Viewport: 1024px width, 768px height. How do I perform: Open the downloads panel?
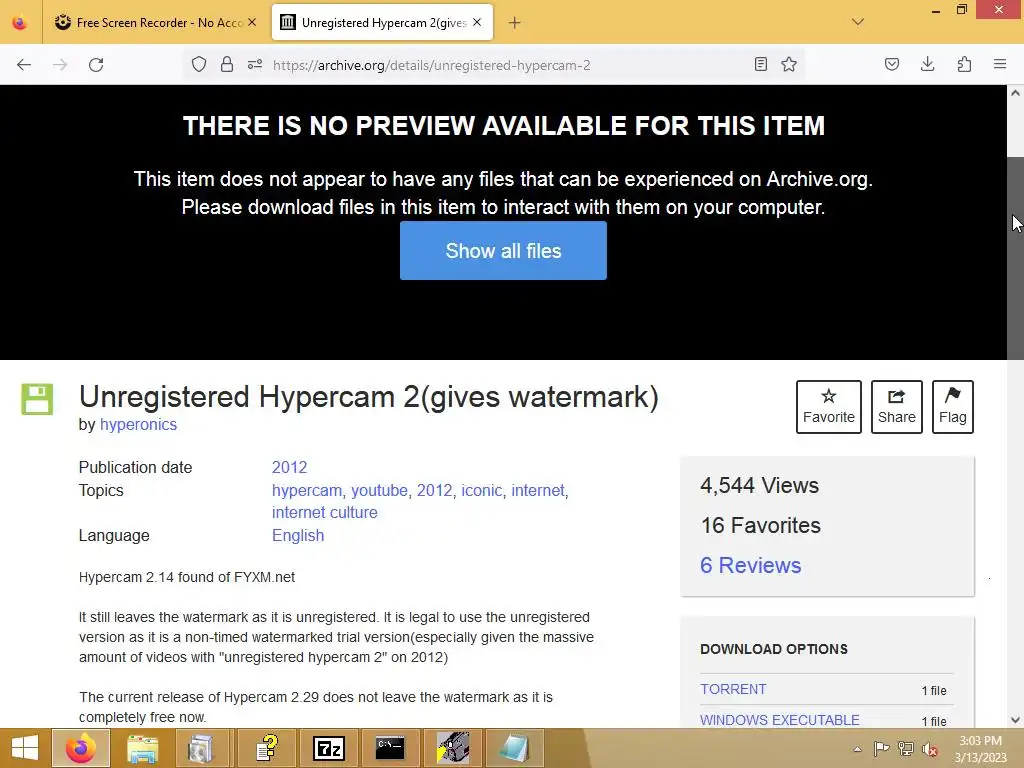(x=927, y=64)
